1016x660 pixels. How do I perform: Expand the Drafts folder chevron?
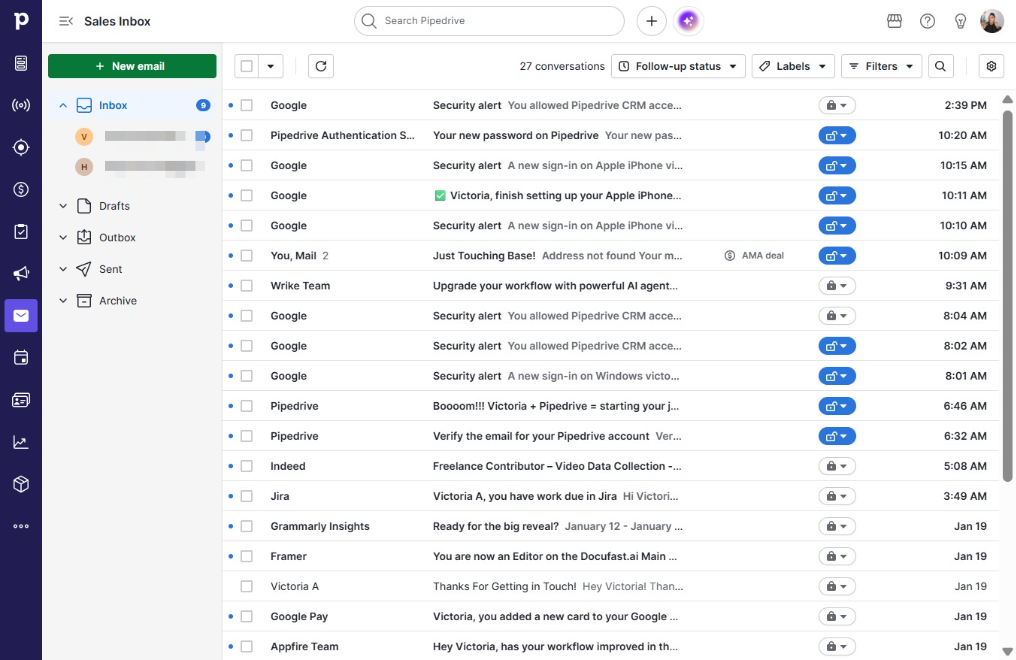coord(63,206)
